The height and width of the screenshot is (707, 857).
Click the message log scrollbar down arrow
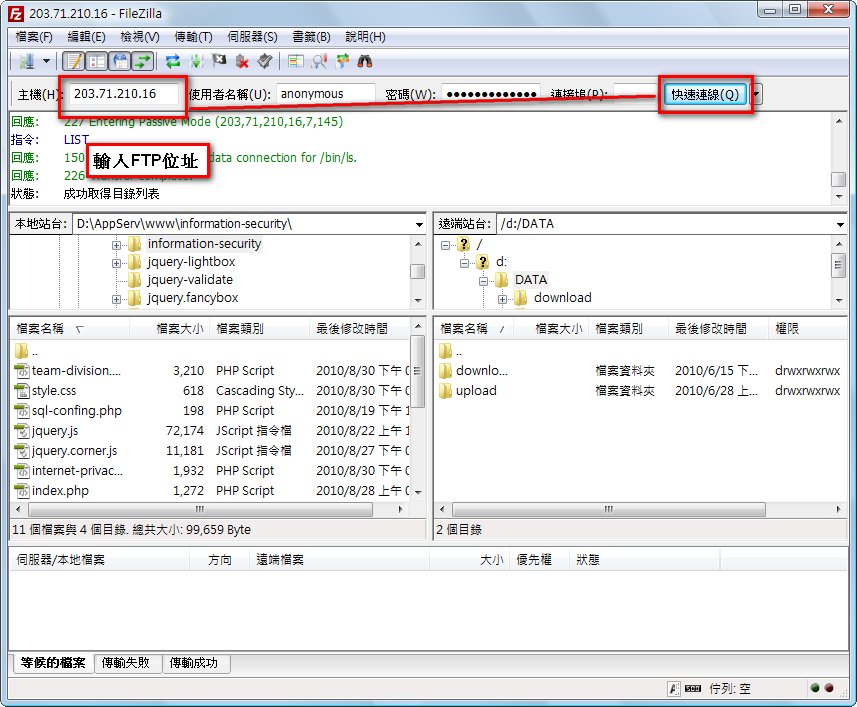coord(839,196)
